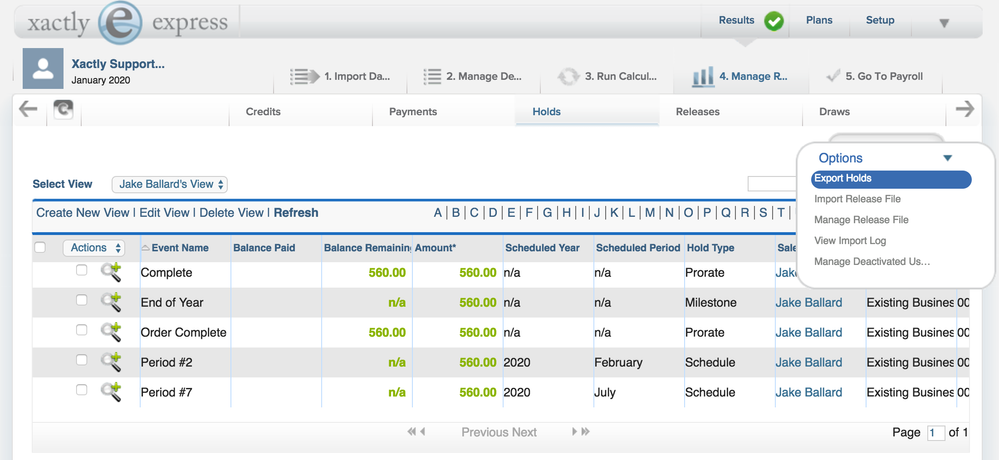Select Manage Deactivated Users option

(872, 262)
